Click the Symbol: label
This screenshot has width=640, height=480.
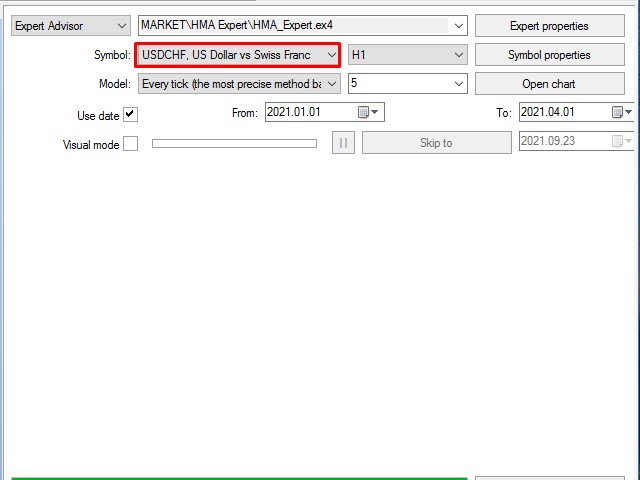[x=112, y=55]
